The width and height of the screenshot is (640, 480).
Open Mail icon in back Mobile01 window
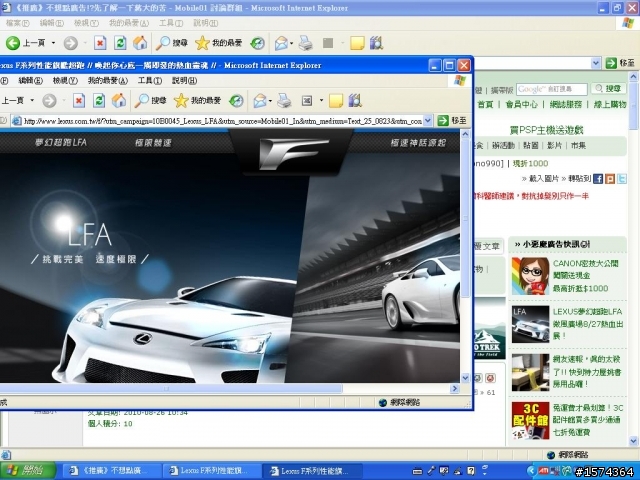[x=281, y=43]
